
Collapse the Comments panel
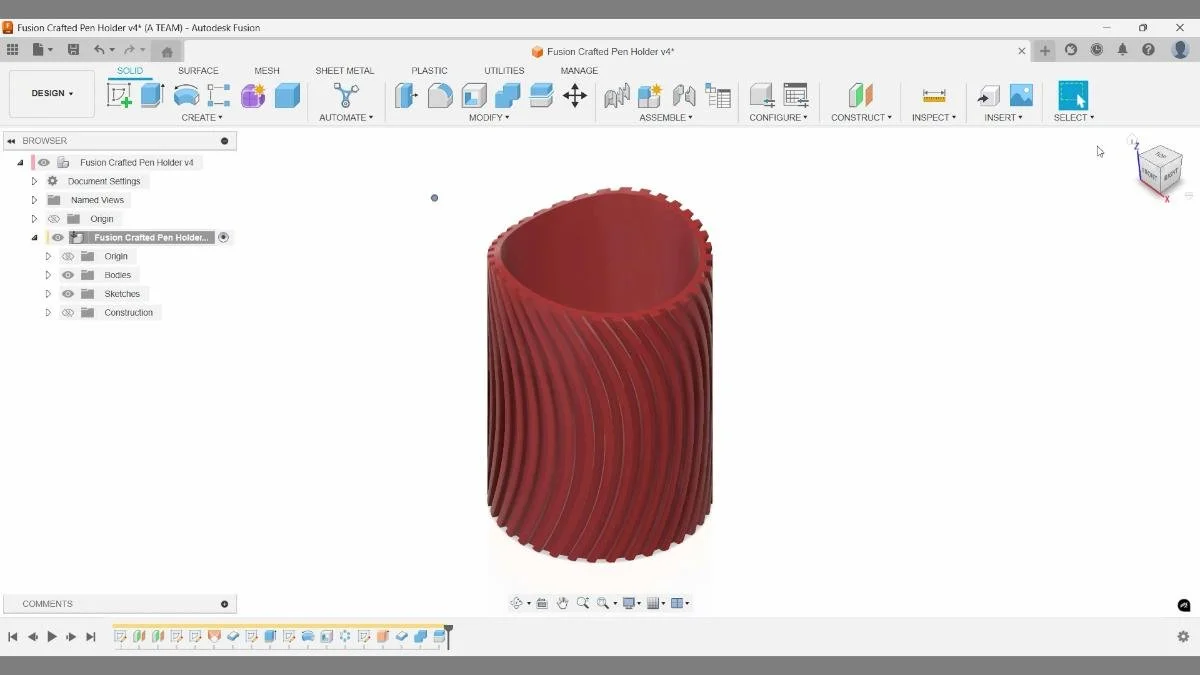(x=222, y=603)
